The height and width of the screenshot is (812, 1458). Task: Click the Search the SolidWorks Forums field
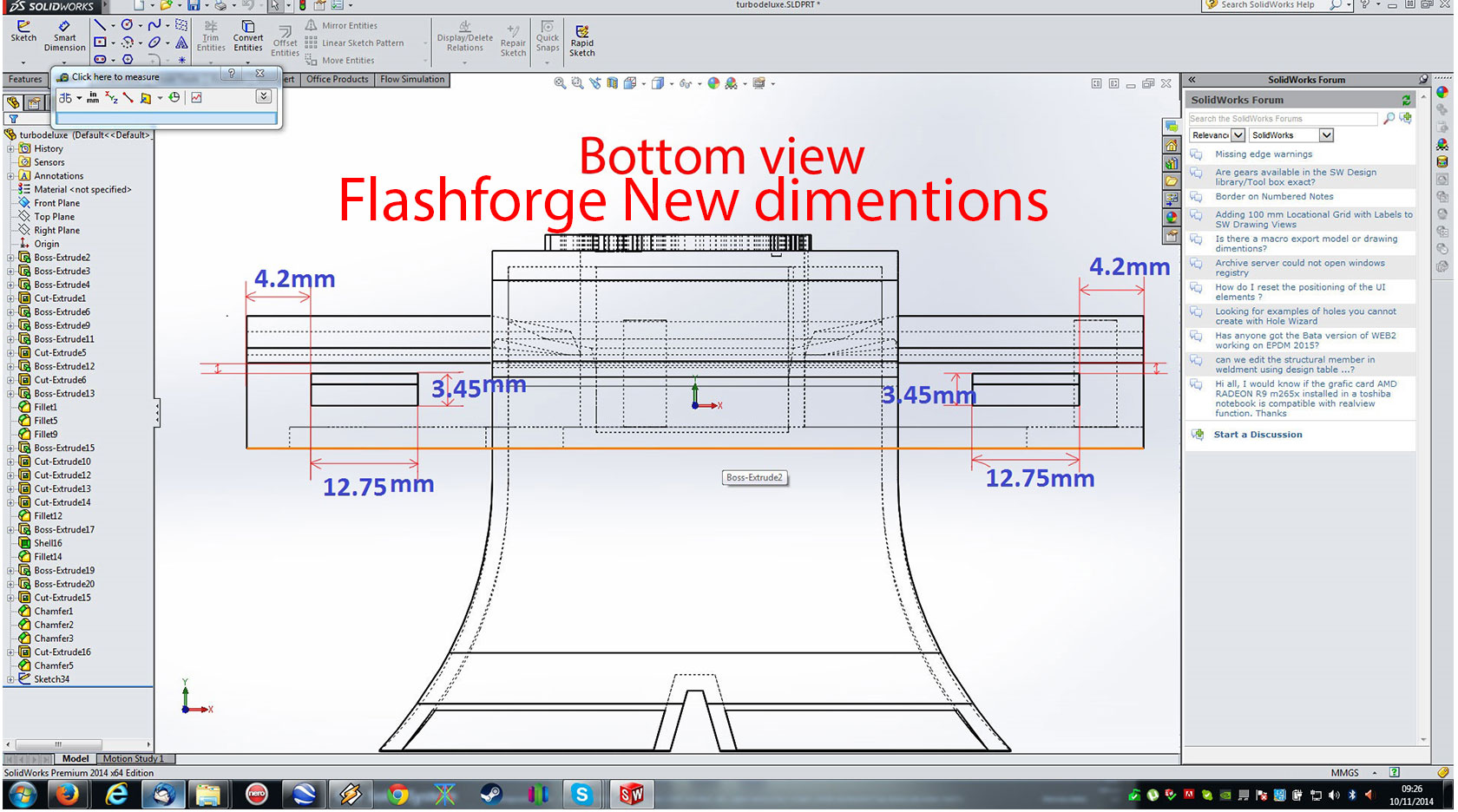coord(1283,119)
